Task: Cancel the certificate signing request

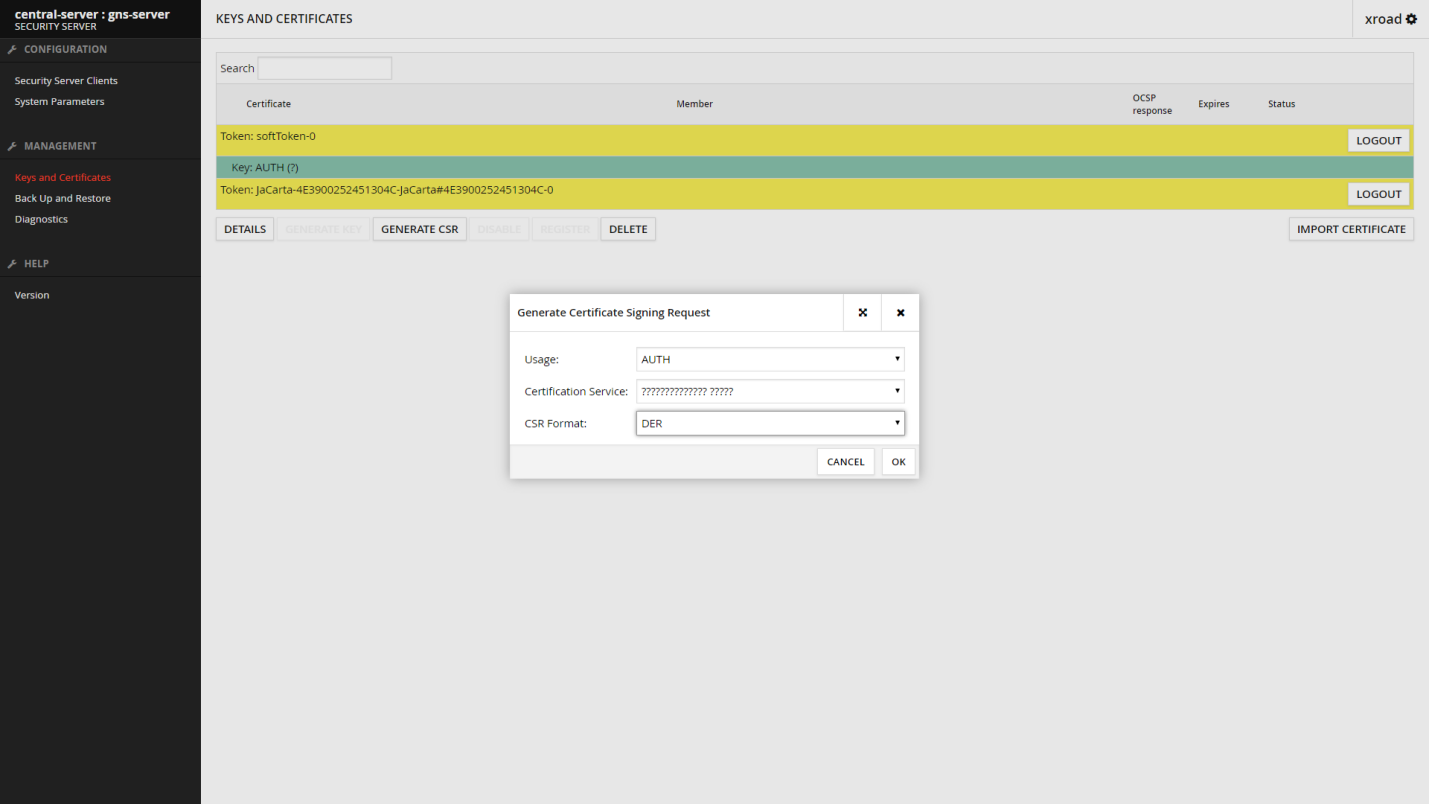Action: 845,461
